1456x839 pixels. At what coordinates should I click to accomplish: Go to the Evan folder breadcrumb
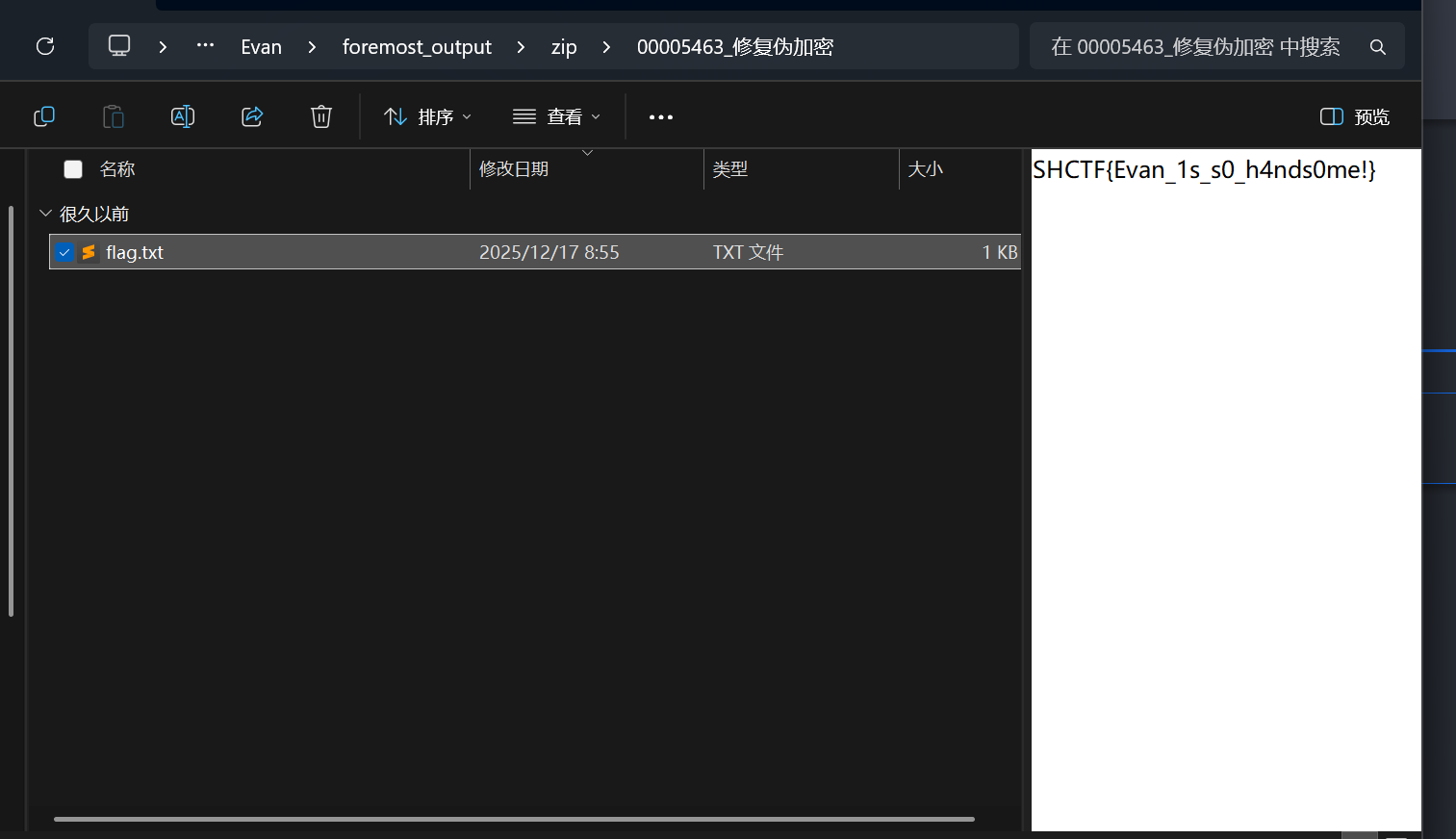tap(261, 46)
